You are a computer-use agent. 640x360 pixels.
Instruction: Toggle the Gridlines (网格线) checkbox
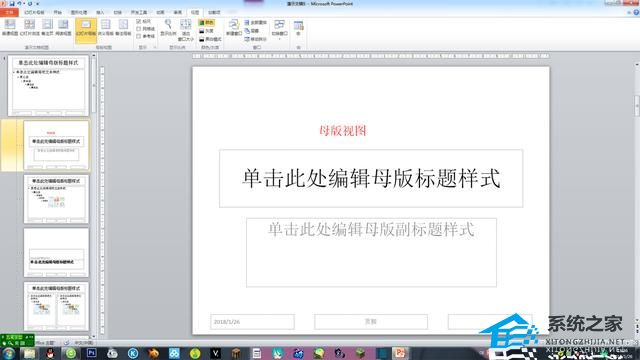(x=146, y=29)
